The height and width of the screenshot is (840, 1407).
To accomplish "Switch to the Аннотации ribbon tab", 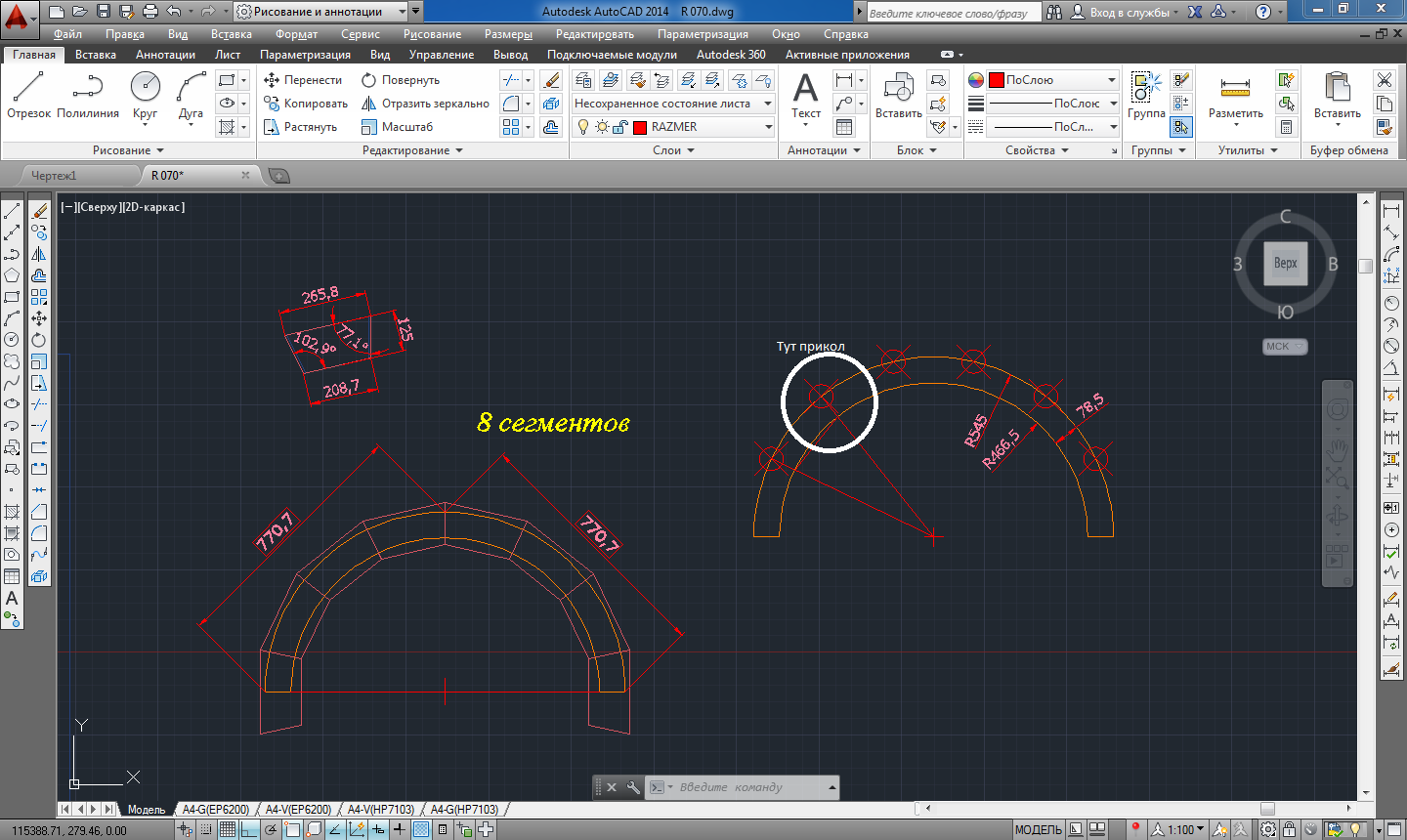I will [x=165, y=55].
